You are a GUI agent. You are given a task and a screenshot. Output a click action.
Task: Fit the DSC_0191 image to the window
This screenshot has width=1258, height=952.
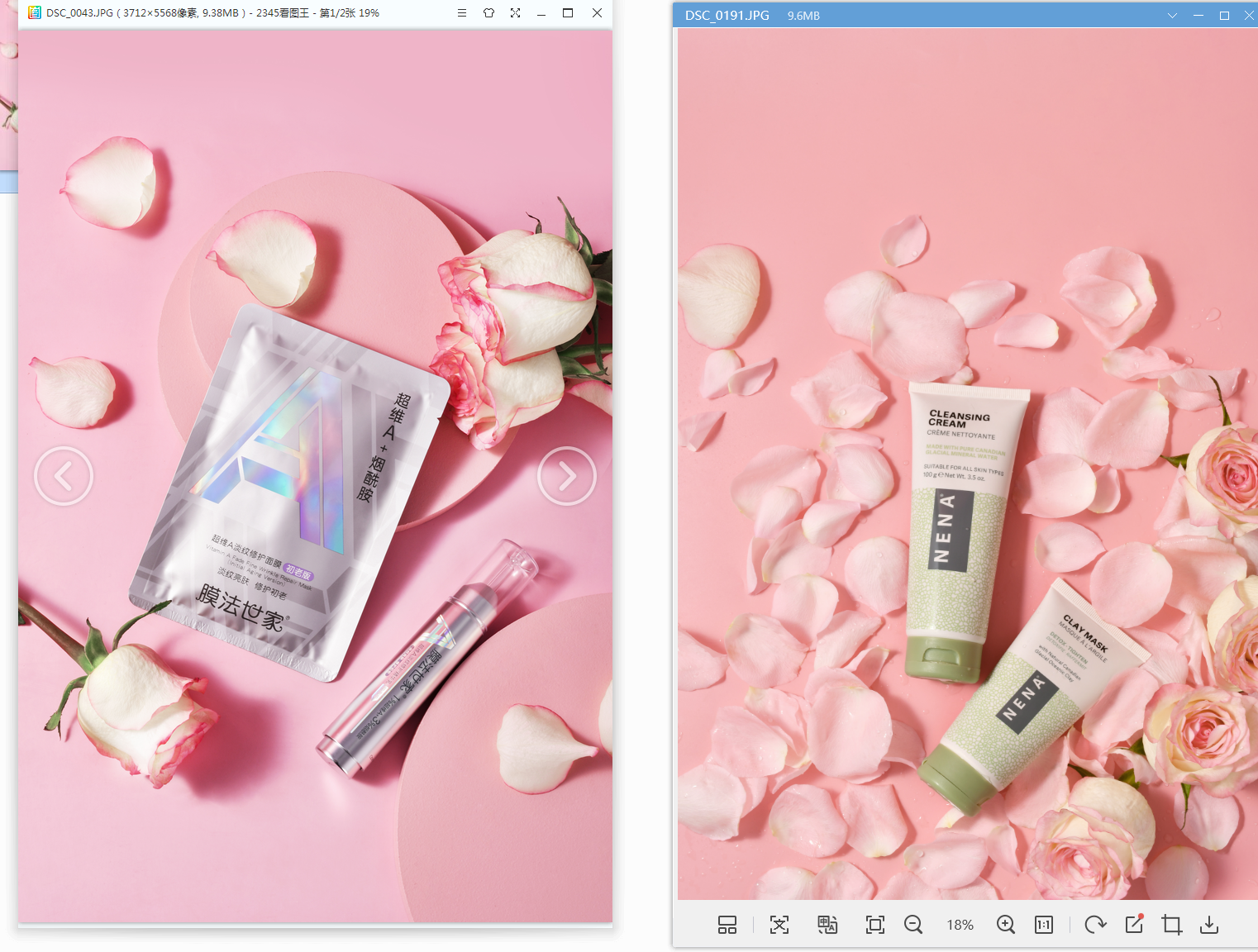pyautogui.click(x=875, y=925)
